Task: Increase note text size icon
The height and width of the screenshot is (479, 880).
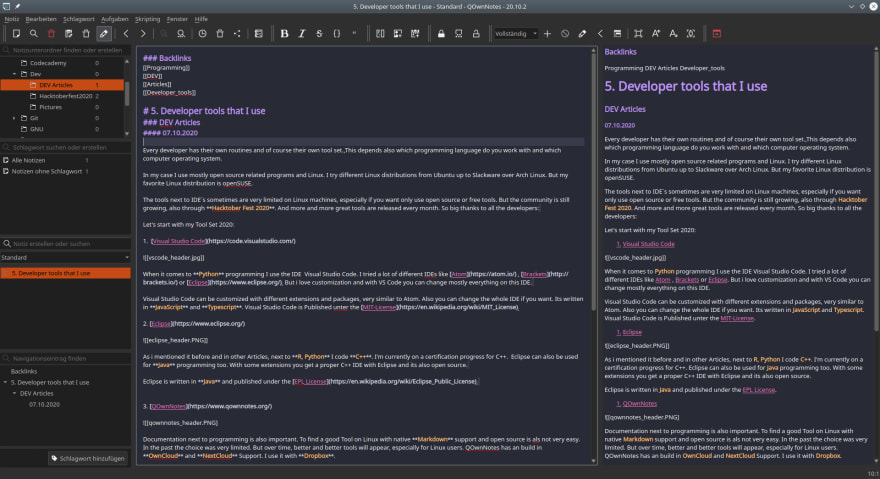Action: (656, 34)
